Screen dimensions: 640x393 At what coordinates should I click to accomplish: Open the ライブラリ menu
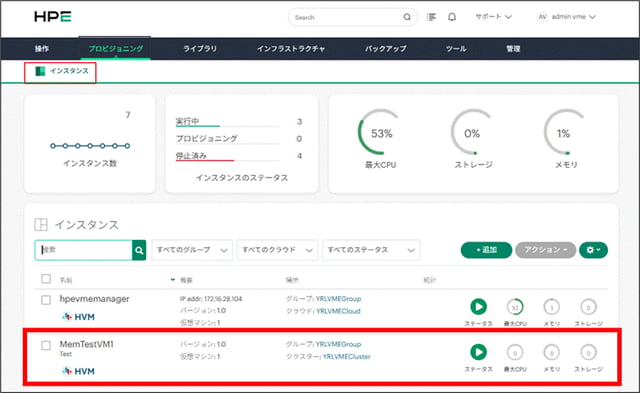[x=200, y=49]
